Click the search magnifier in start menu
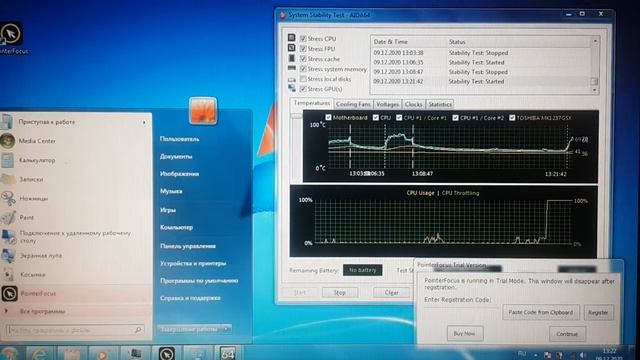 pos(138,329)
